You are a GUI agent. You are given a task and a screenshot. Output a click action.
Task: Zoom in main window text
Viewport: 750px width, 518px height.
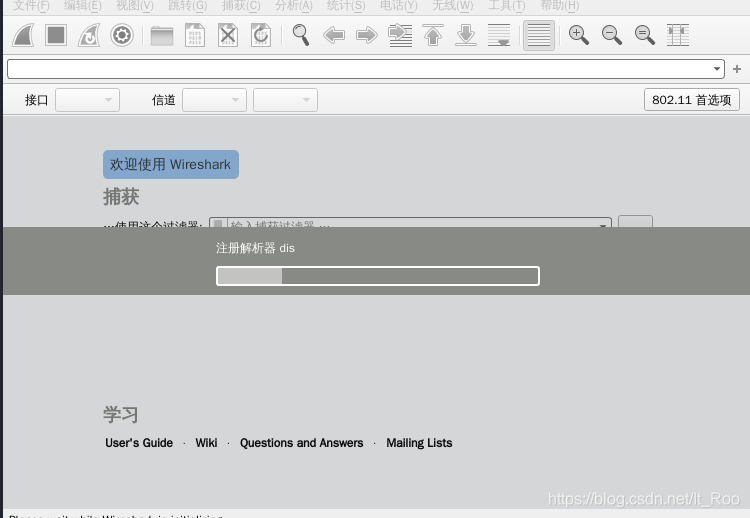tap(579, 35)
